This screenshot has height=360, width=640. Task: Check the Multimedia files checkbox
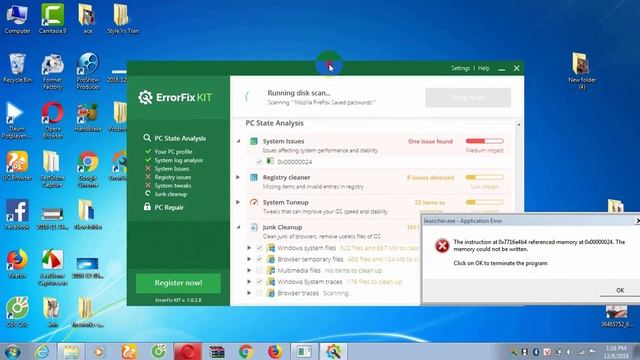259,270
